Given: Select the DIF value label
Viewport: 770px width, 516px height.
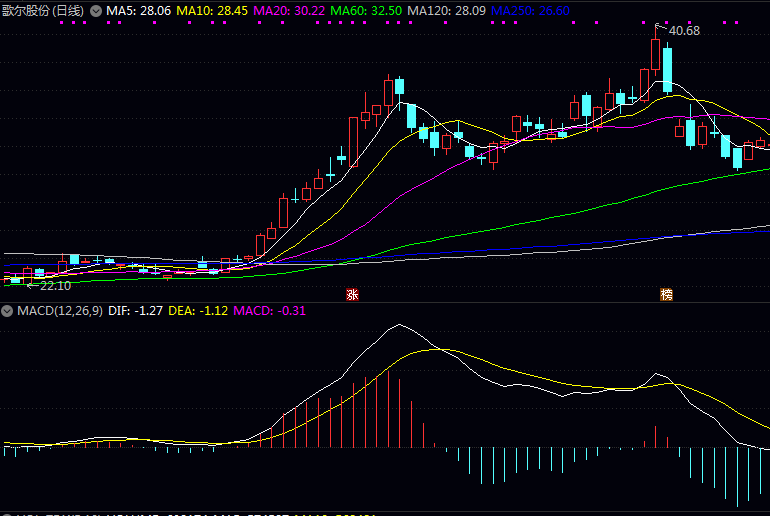Looking at the screenshot, I should pyautogui.click(x=135, y=311).
